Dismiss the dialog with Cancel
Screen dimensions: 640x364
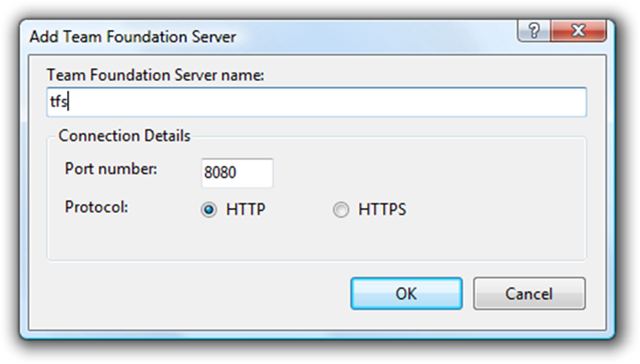click(x=529, y=293)
